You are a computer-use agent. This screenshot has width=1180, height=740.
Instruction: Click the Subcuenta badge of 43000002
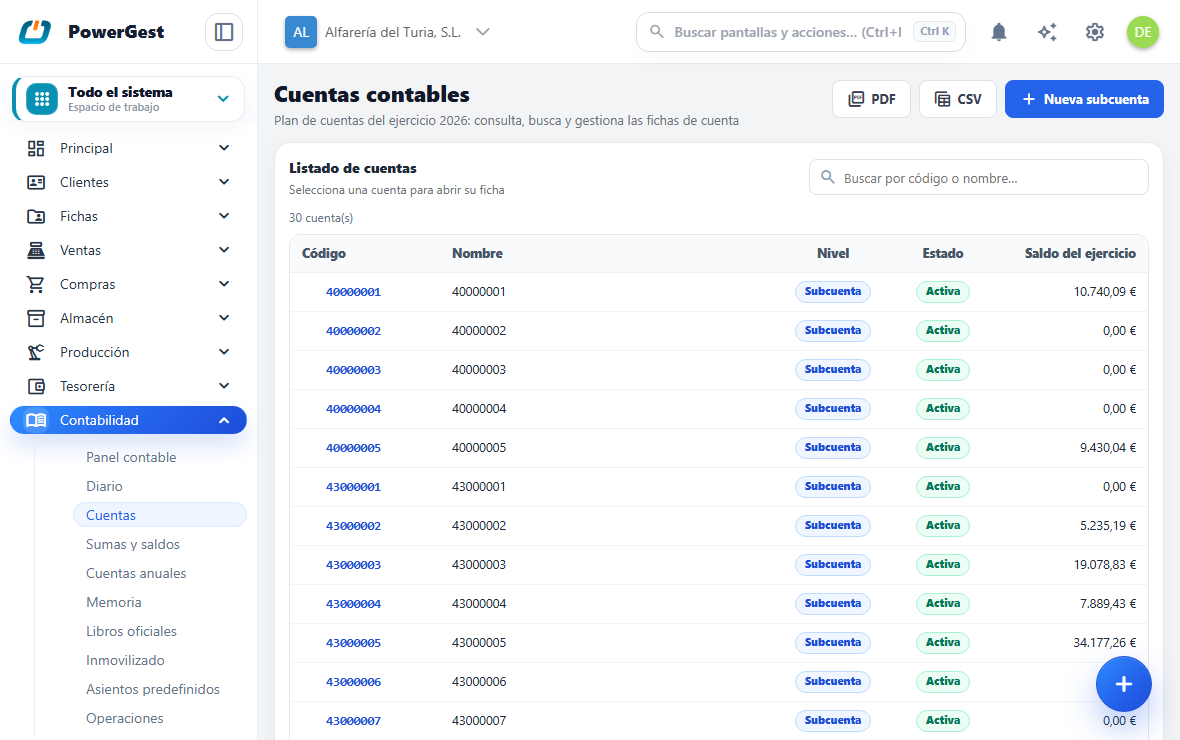pos(832,525)
